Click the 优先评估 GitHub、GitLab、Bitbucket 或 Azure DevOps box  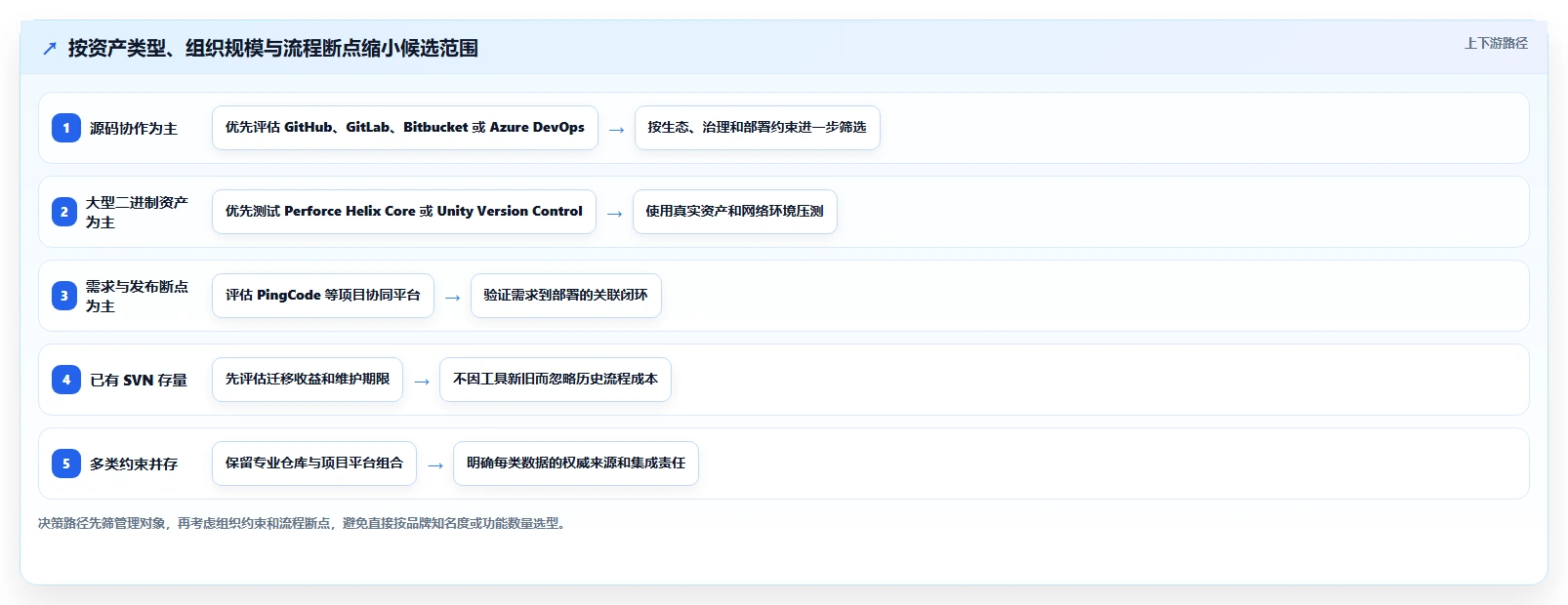point(405,128)
